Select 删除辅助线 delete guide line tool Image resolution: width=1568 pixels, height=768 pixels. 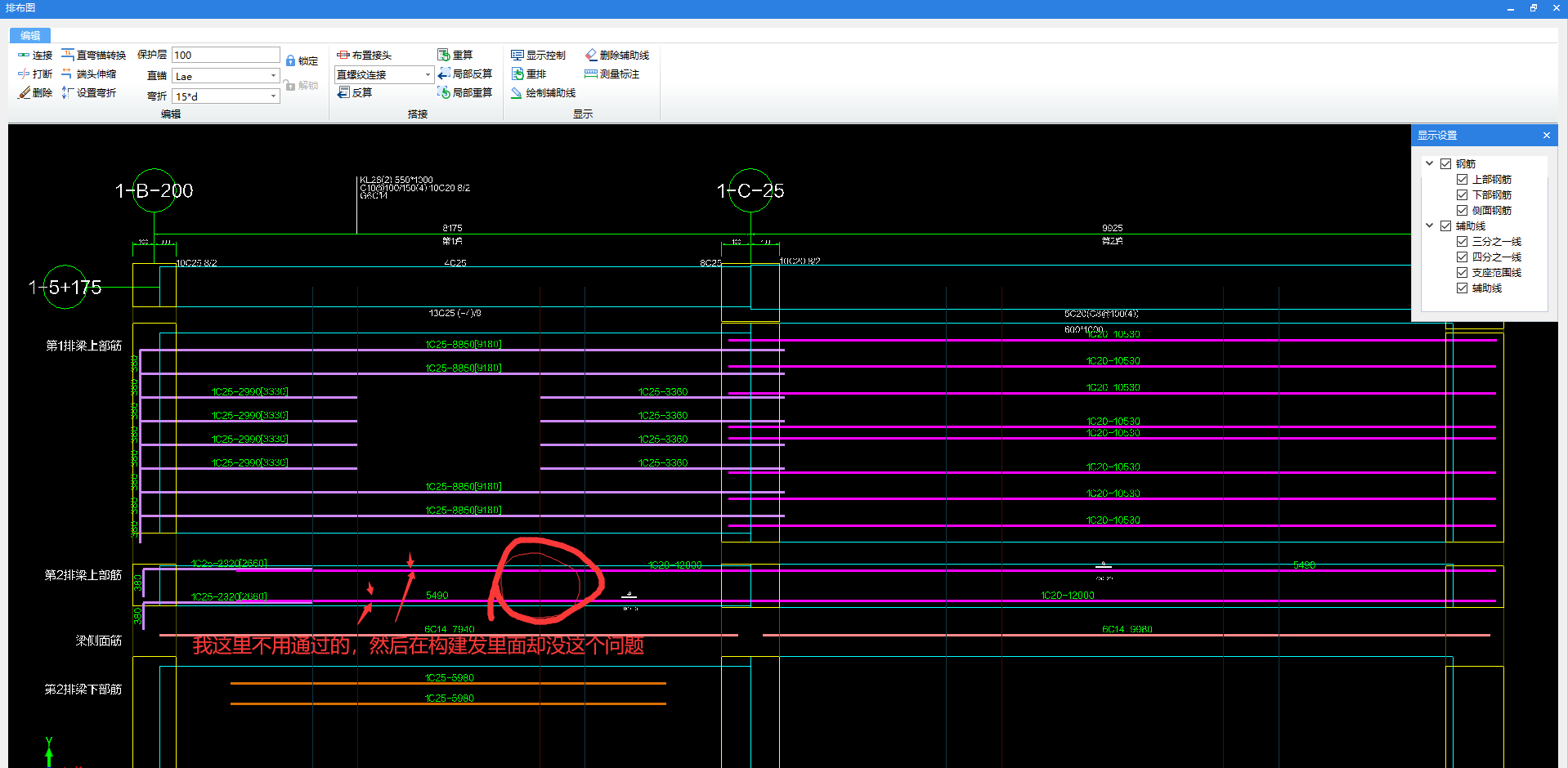pos(616,55)
